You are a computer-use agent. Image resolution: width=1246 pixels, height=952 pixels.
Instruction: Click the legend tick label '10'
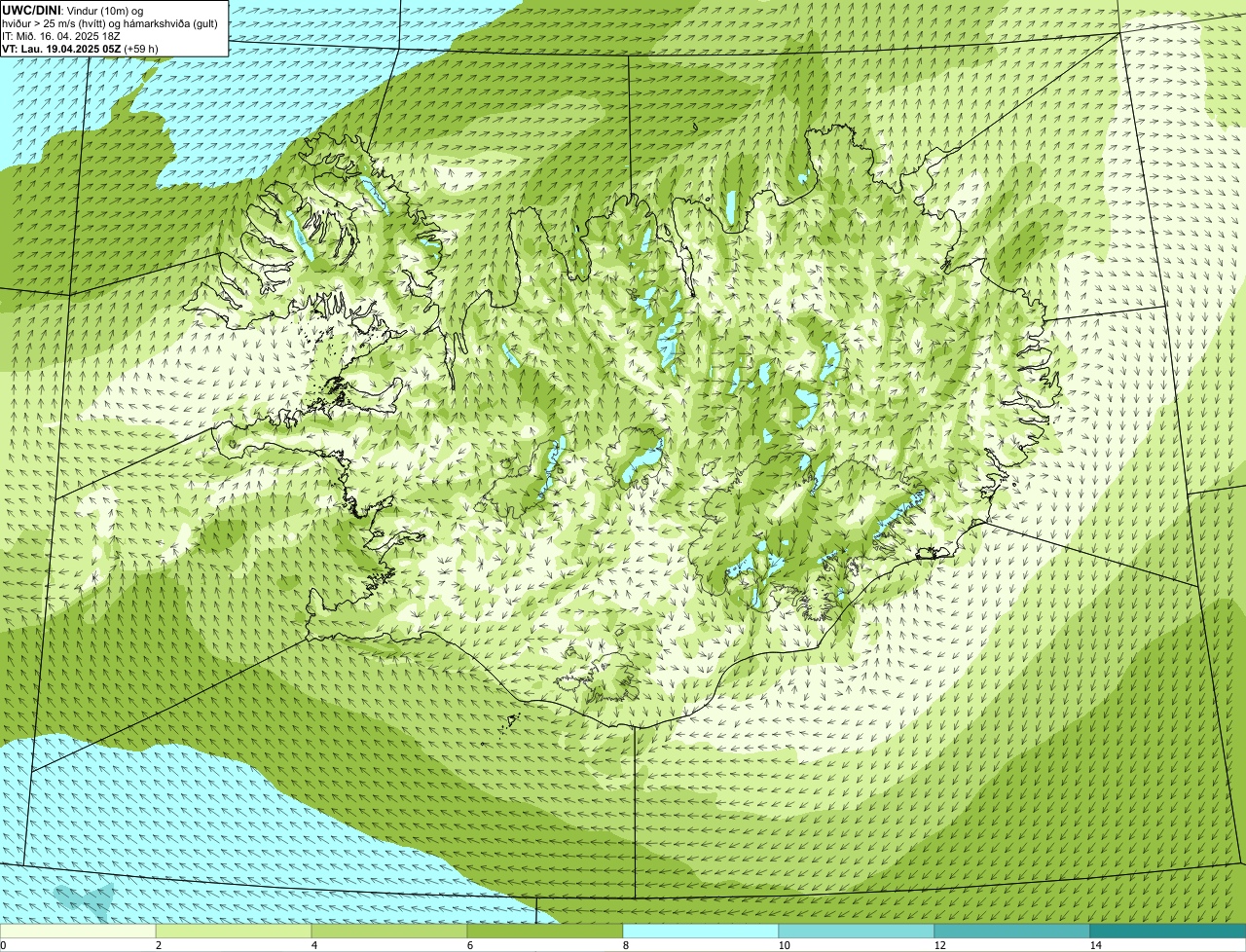784,945
